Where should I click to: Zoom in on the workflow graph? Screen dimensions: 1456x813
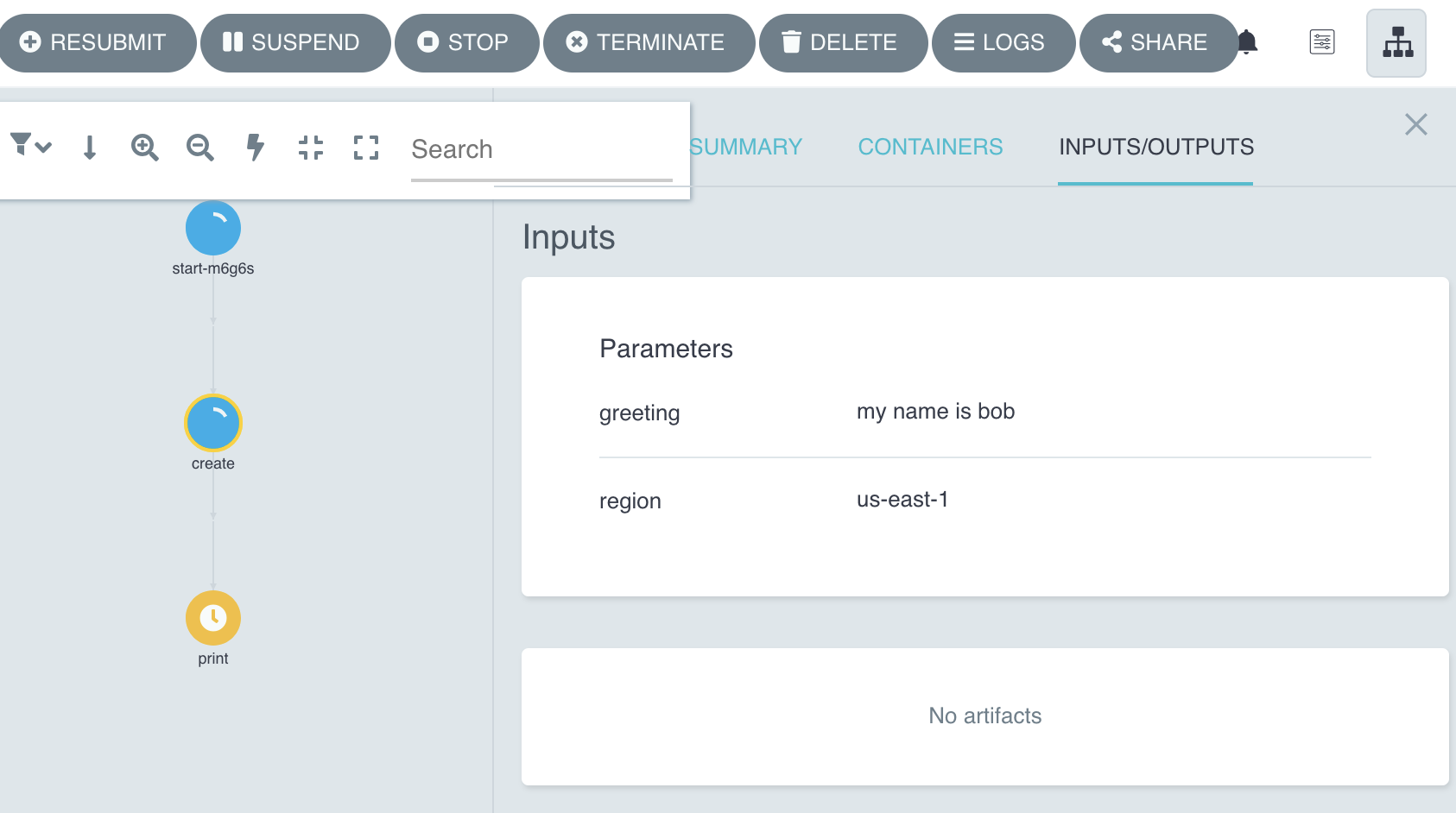tap(144, 148)
